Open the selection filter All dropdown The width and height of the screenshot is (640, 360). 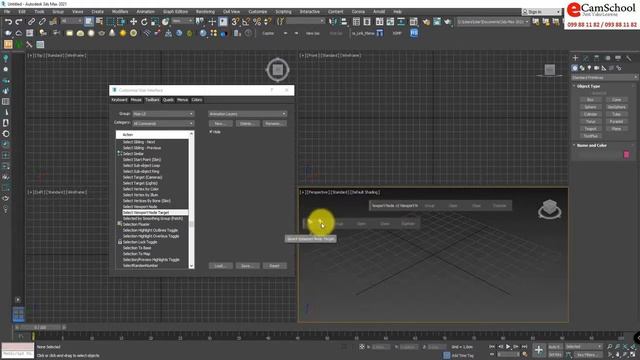click(x=72, y=21)
